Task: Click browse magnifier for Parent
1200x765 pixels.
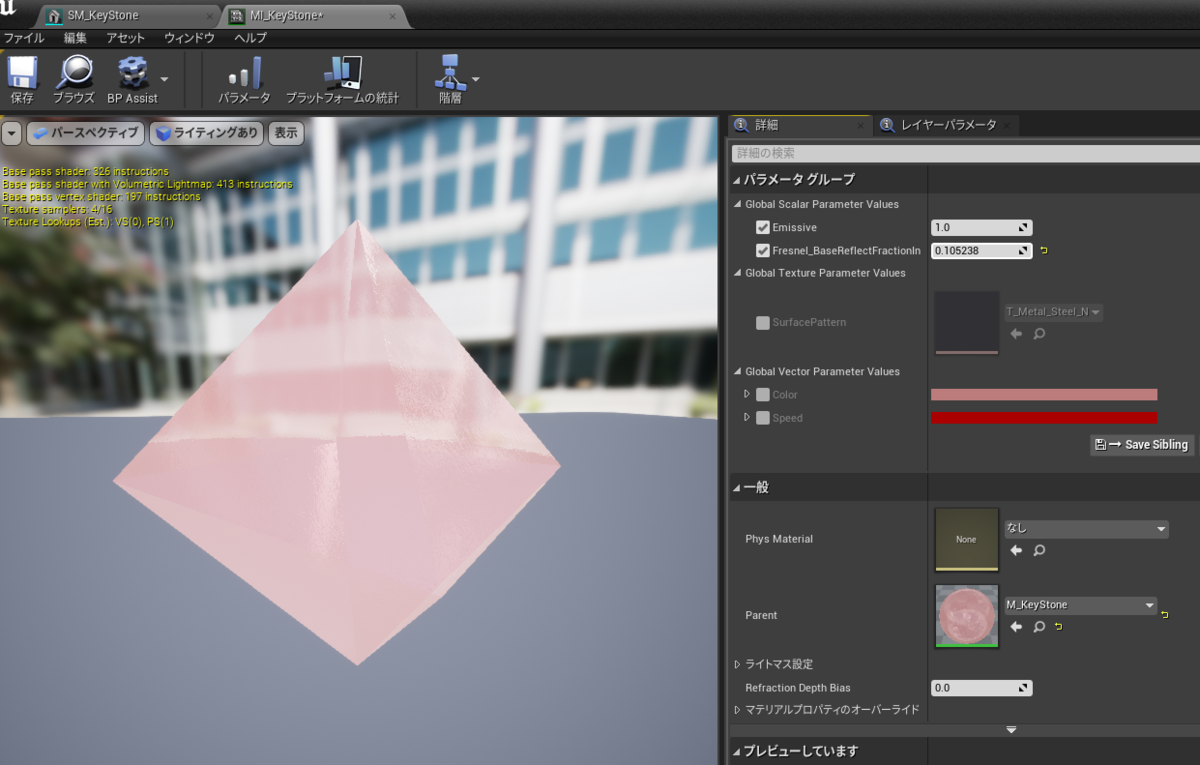Action: coord(1039,627)
